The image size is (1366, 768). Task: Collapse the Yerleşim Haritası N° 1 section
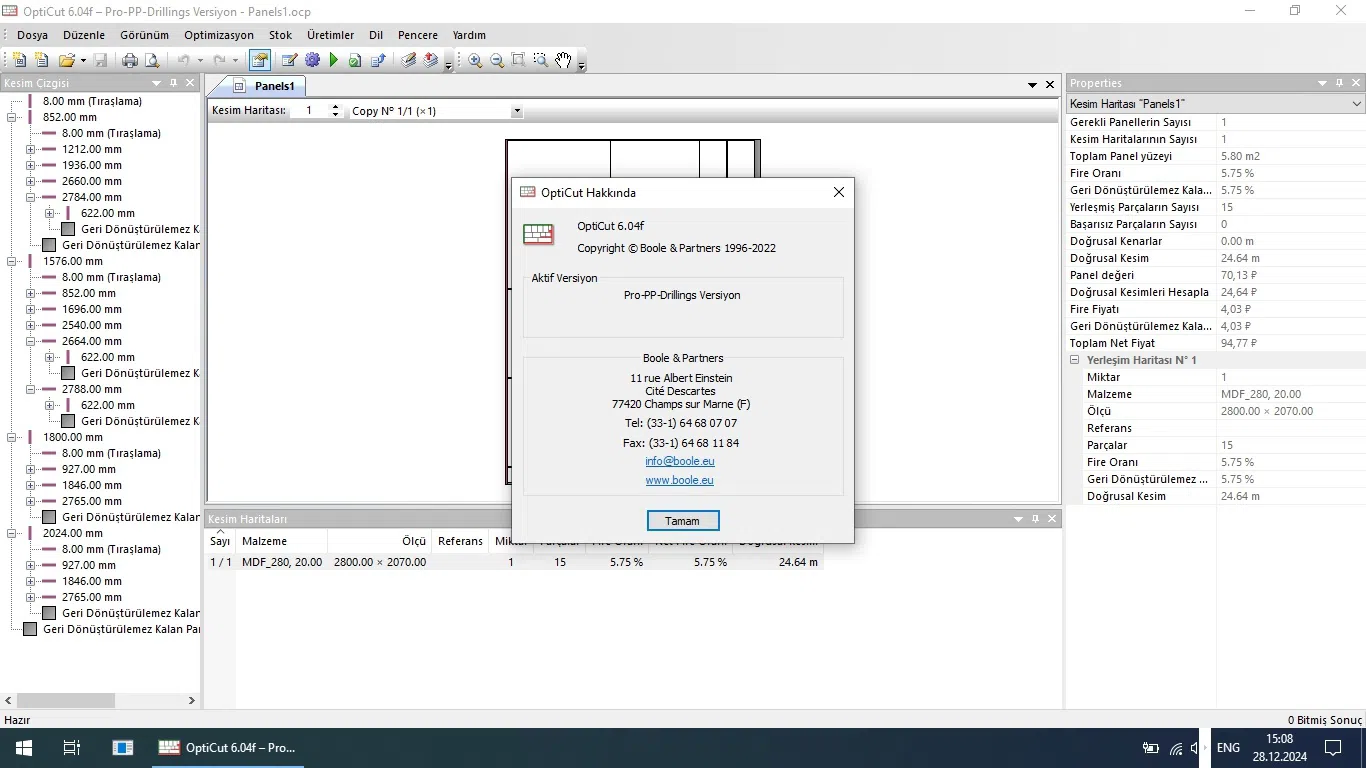(x=1075, y=360)
